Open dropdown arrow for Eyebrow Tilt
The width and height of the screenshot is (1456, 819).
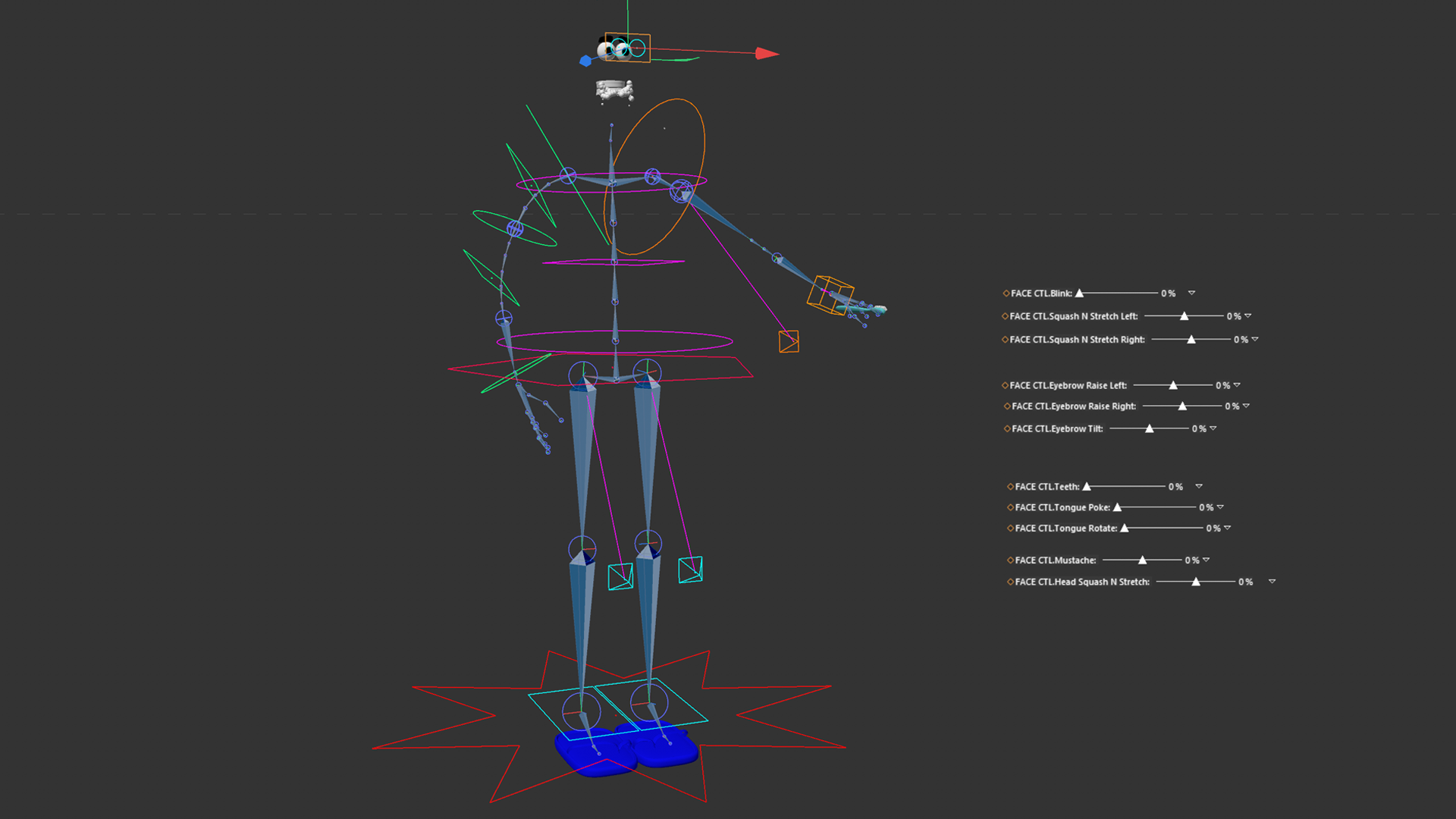click(x=1213, y=428)
